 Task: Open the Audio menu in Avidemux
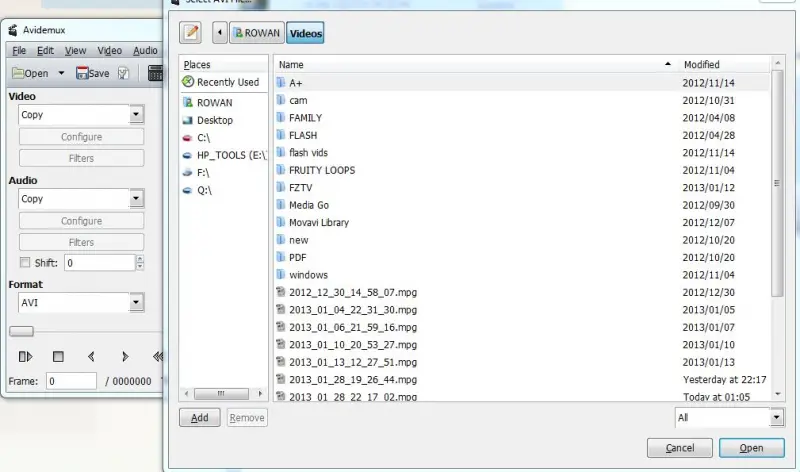[x=145, y=51]
